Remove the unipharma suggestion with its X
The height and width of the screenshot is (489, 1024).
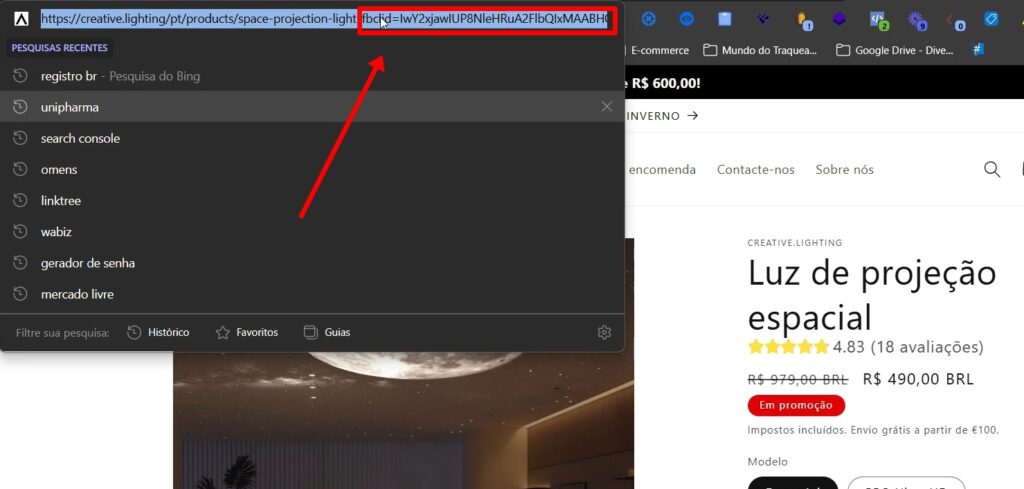(606, 107)
